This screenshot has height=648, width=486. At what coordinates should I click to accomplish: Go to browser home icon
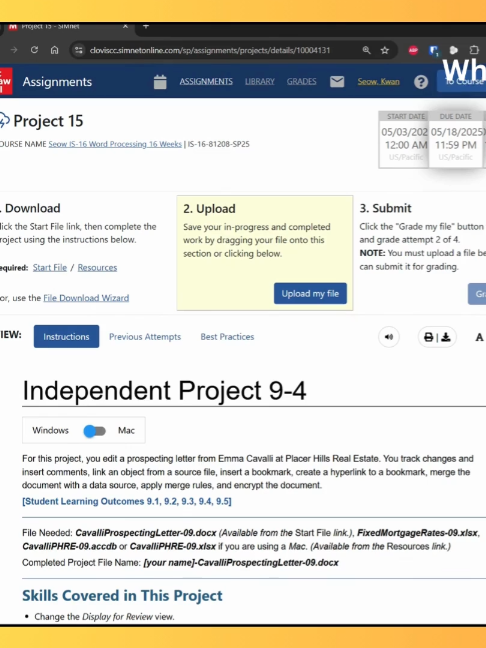click(55, 50)
